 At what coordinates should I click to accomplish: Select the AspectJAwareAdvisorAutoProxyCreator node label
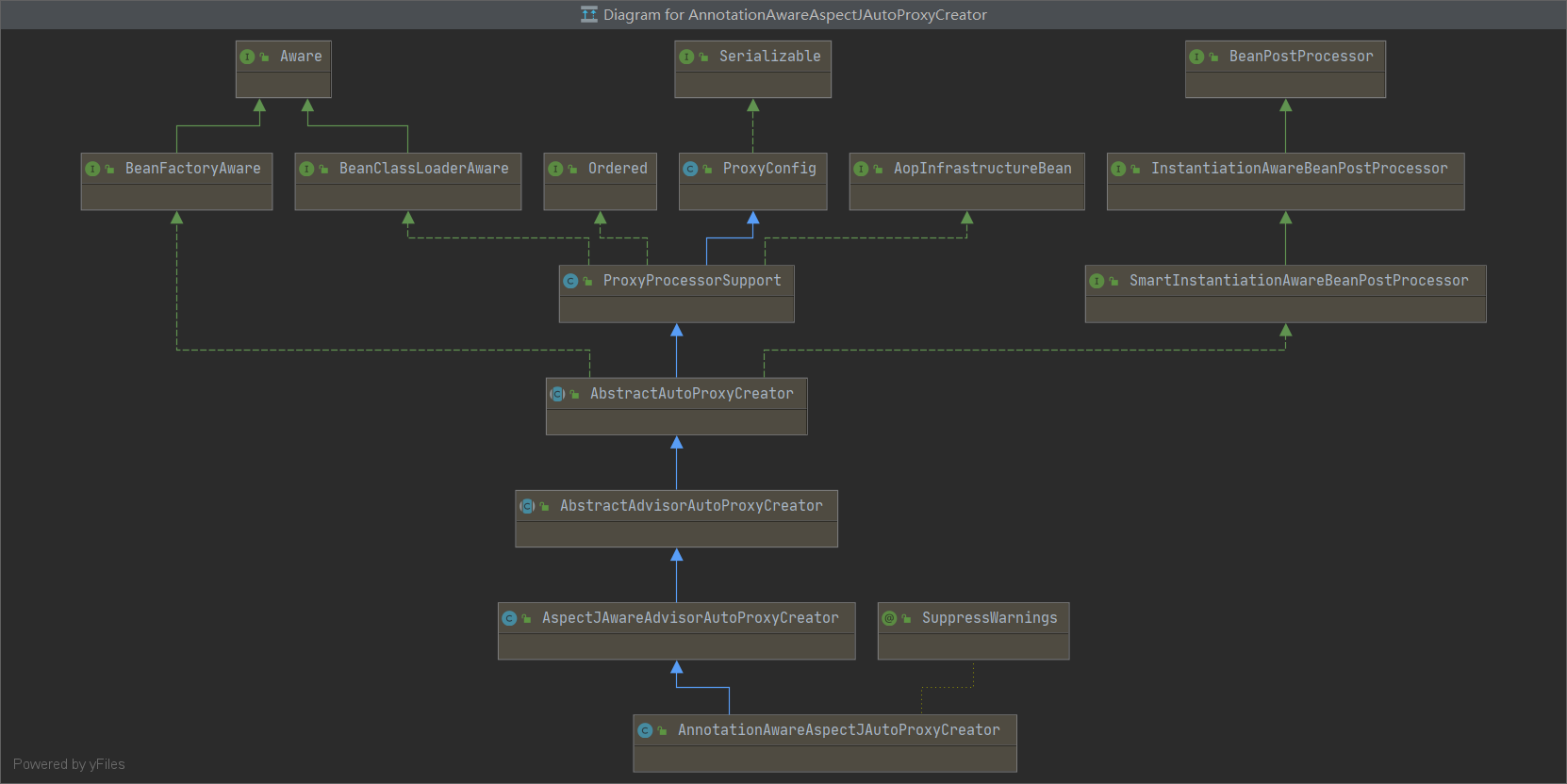[690, 618]
